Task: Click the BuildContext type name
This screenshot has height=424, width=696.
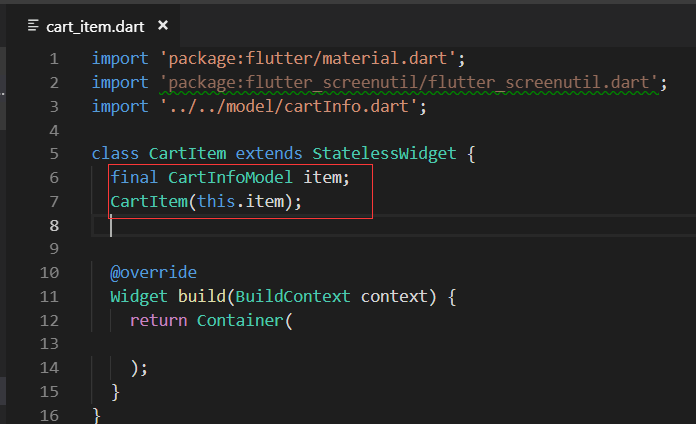Action: [x=293, y=296]
